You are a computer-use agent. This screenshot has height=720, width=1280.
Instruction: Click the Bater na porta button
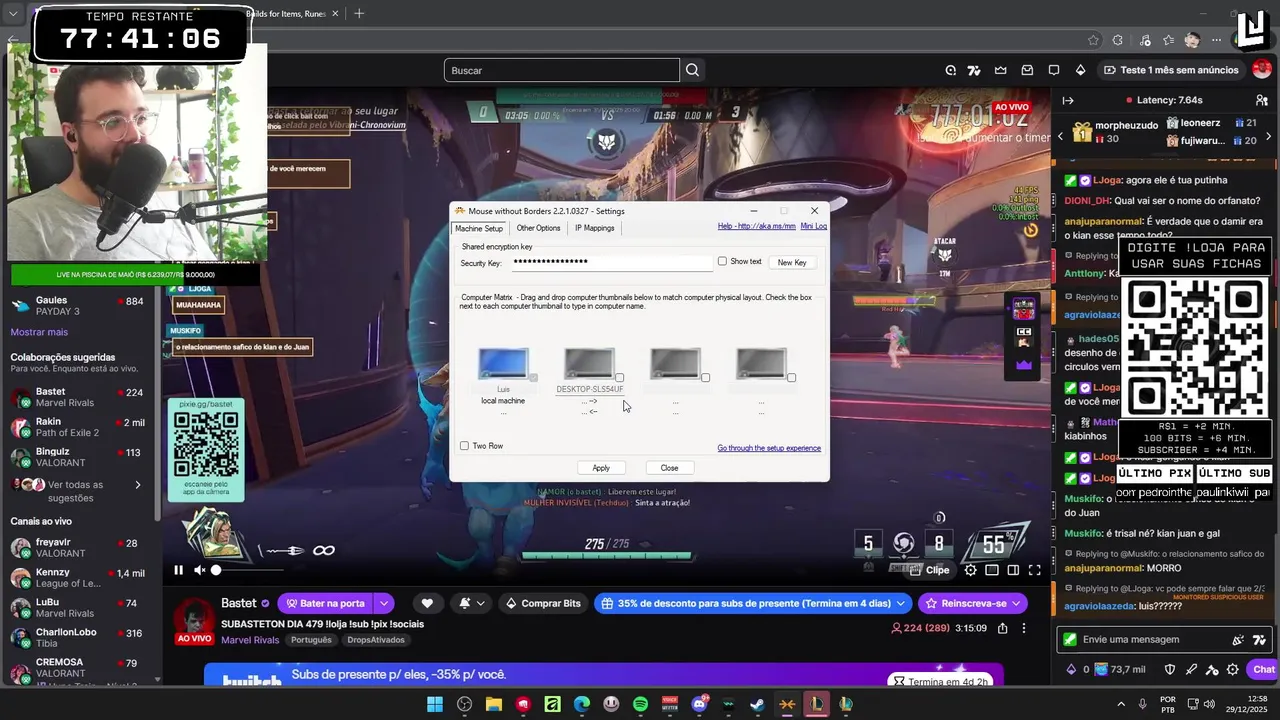pyautogui.click(x=325, y=603)
